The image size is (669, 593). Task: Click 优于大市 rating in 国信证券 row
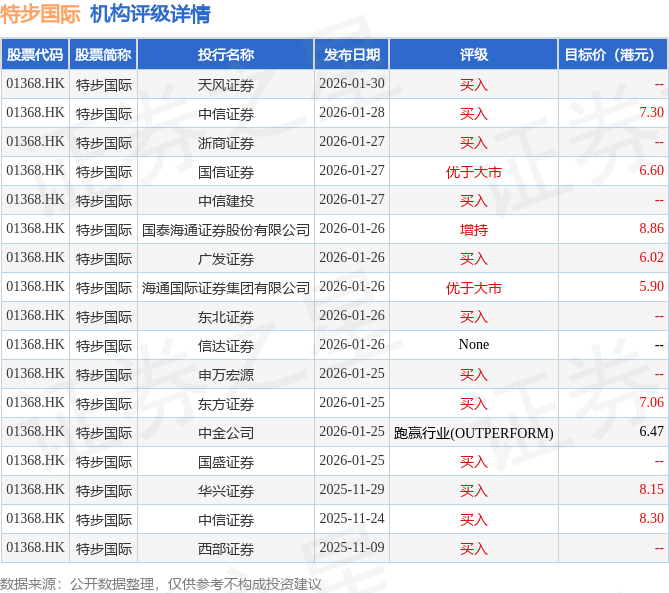tap(474, 172)
